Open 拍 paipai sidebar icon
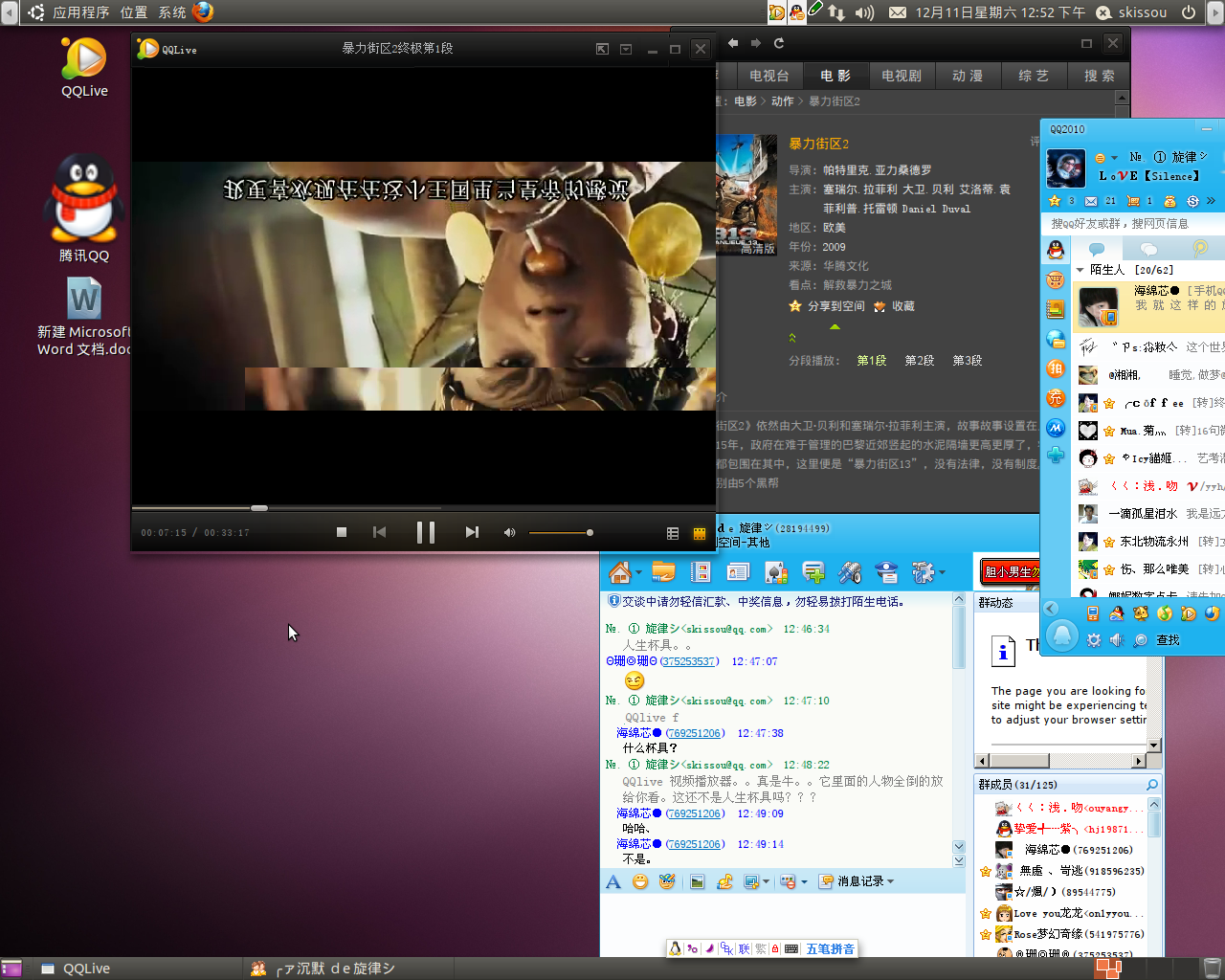The image size is (1225, 980). [1055, 368]
